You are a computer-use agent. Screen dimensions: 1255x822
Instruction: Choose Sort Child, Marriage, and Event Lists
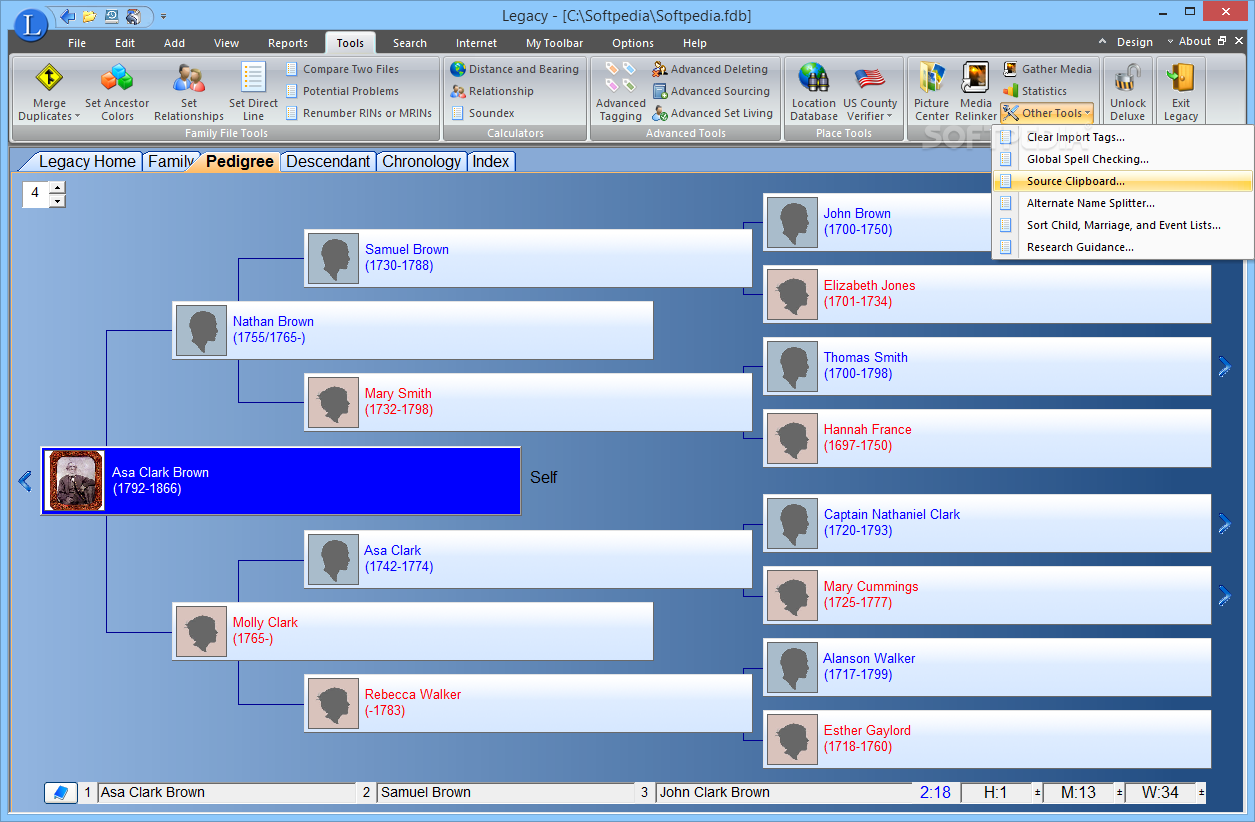(x=1122, y=225)
